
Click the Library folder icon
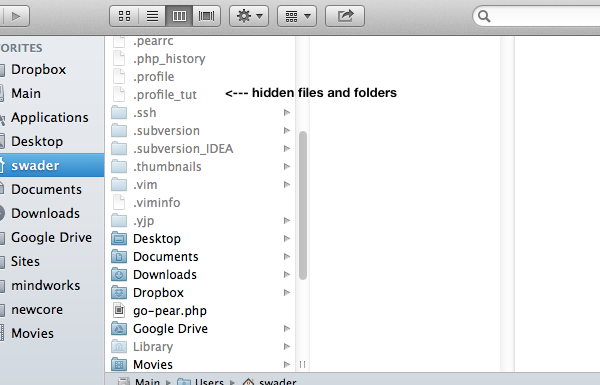119,346
